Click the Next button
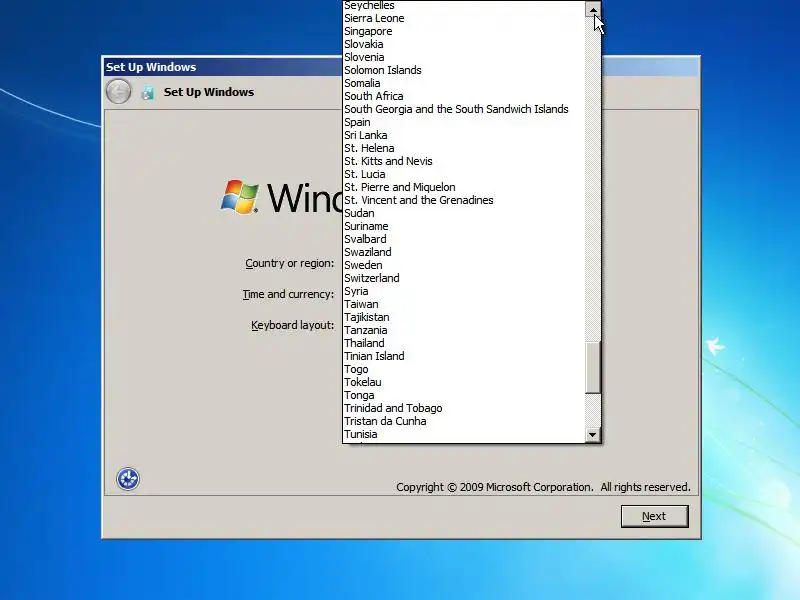 pyautogui.click(x=655, y=516)
